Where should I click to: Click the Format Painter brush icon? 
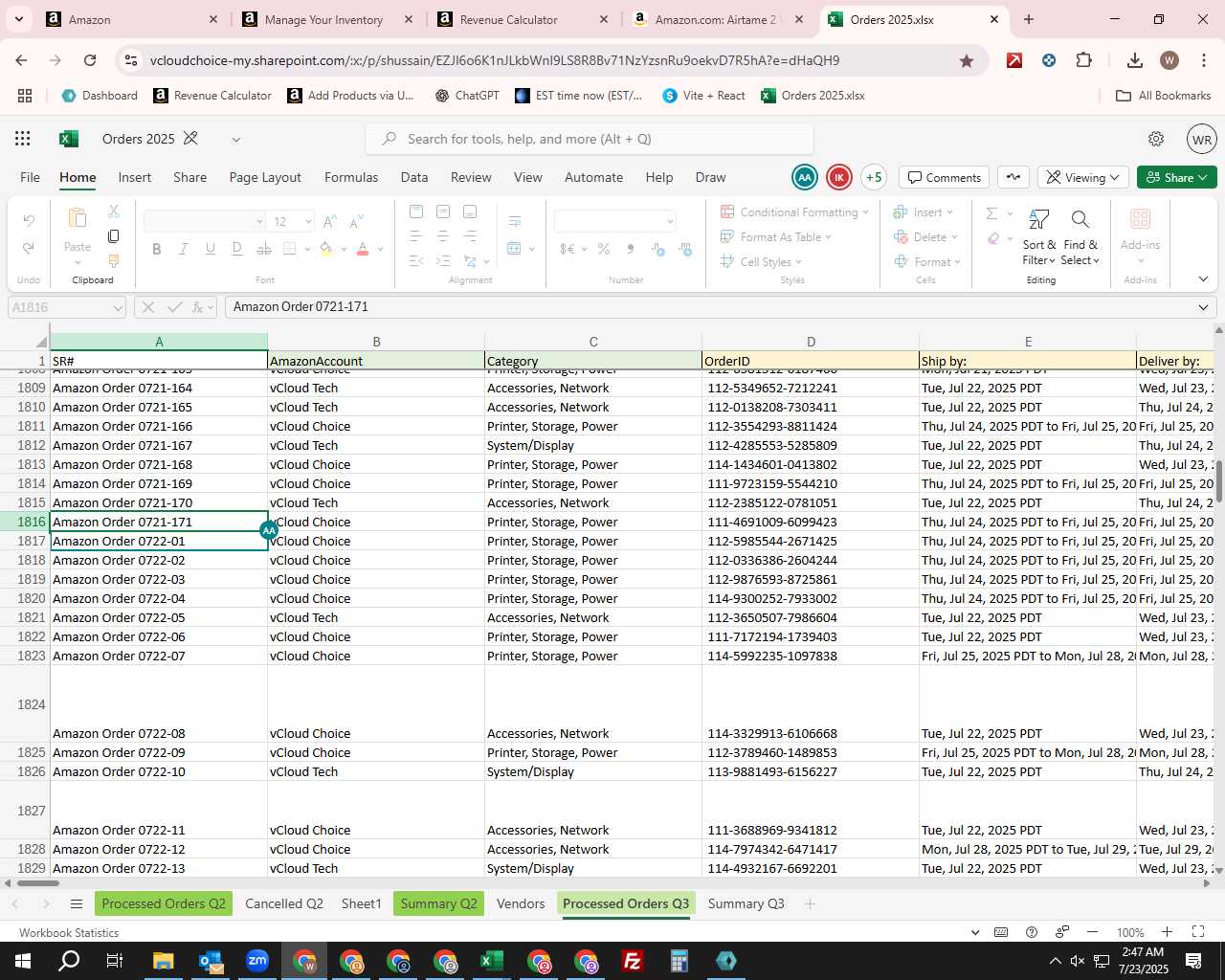pyautogui.click(x=114, y=260)
